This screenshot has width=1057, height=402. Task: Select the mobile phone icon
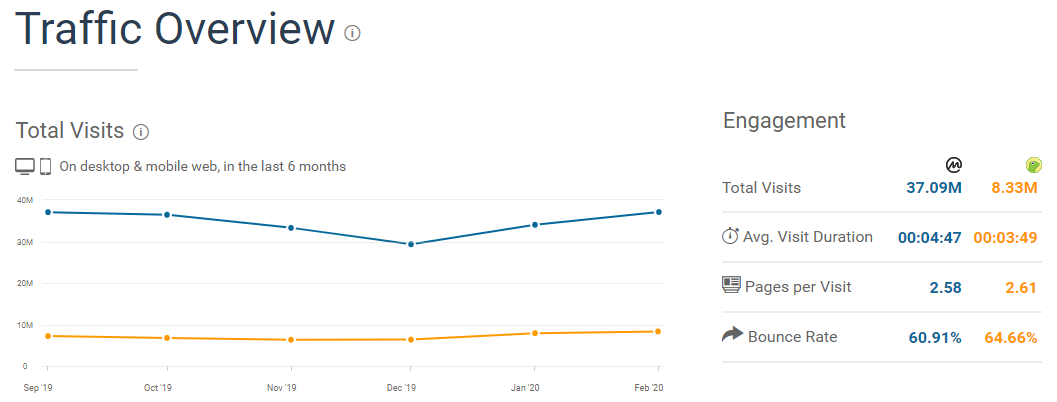tap(46, 166)
